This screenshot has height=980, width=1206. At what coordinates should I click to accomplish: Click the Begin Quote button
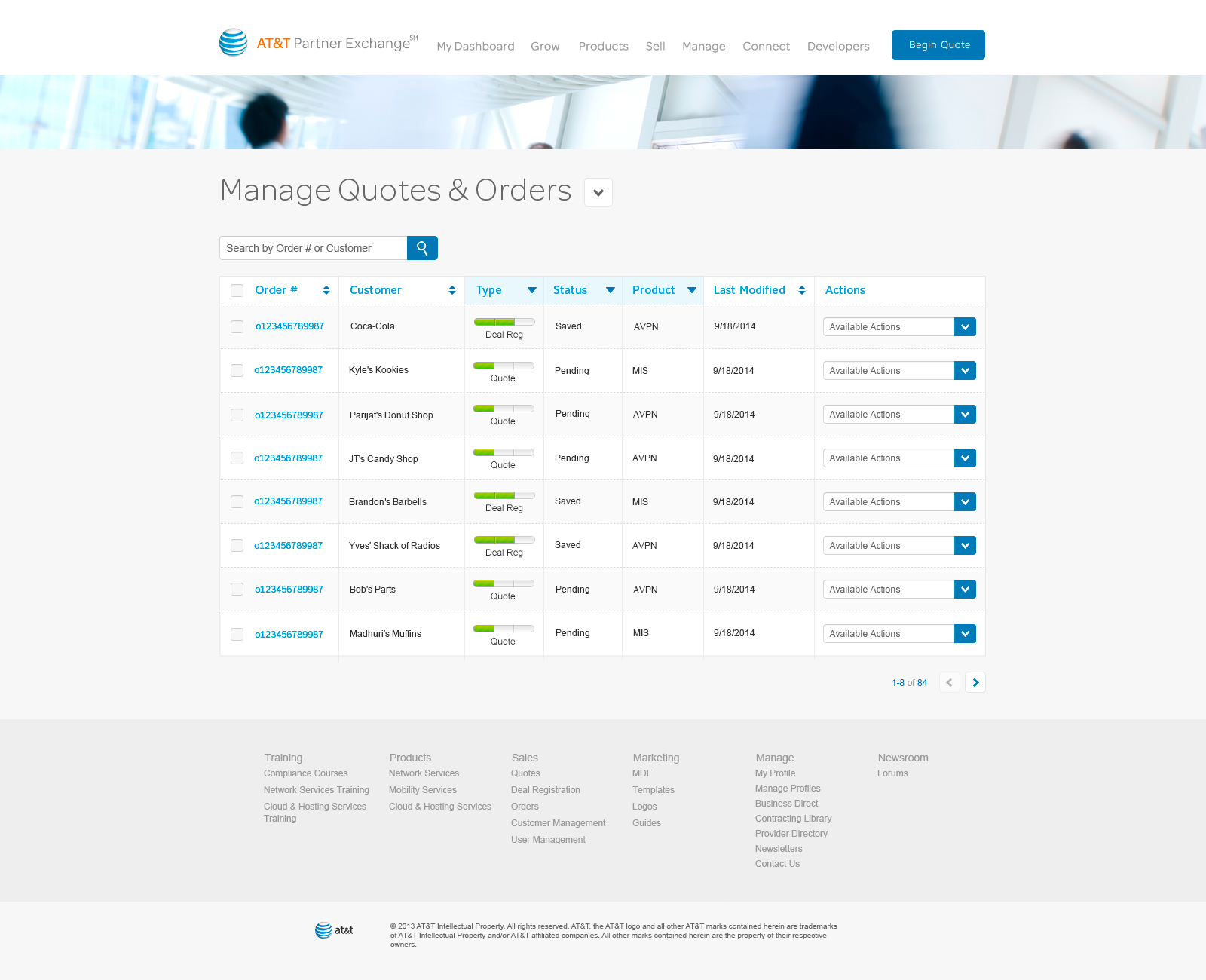pyautogui.click(x=938, y=44)
